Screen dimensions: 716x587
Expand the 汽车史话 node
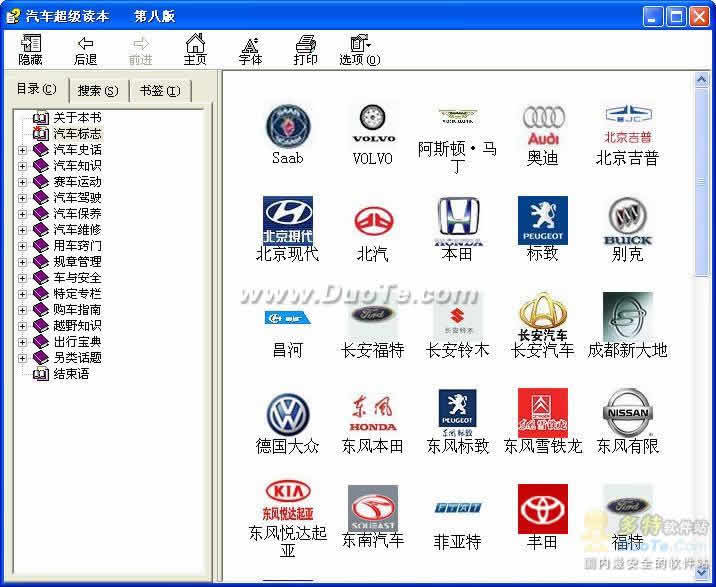tap(22, 150)
